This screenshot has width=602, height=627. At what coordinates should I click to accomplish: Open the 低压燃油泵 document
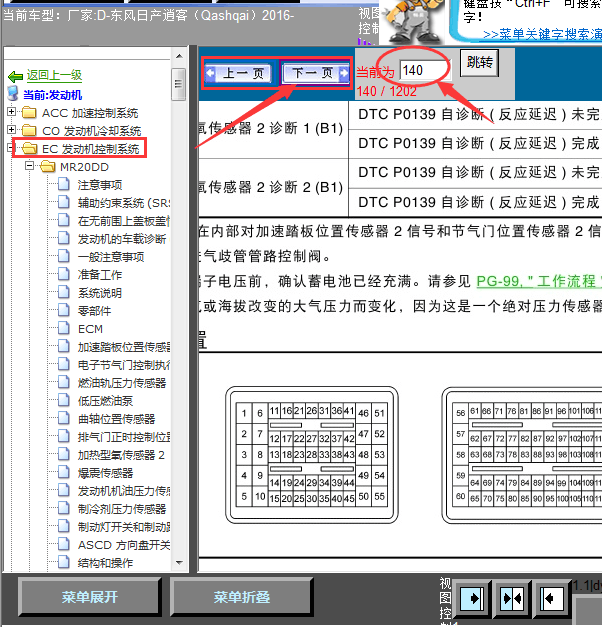(106, 401)
